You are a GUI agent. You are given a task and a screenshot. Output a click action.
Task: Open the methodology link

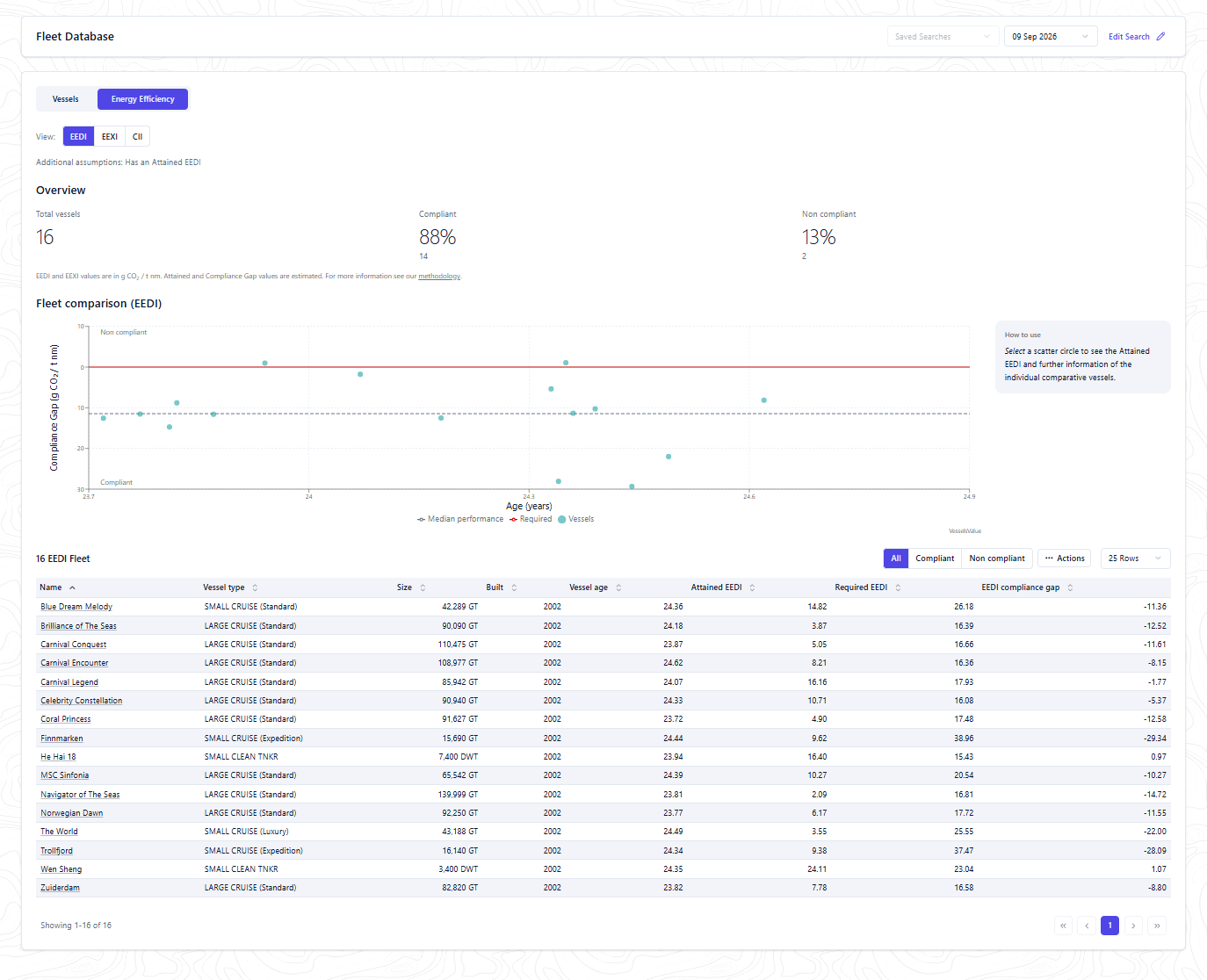[439, 277]
